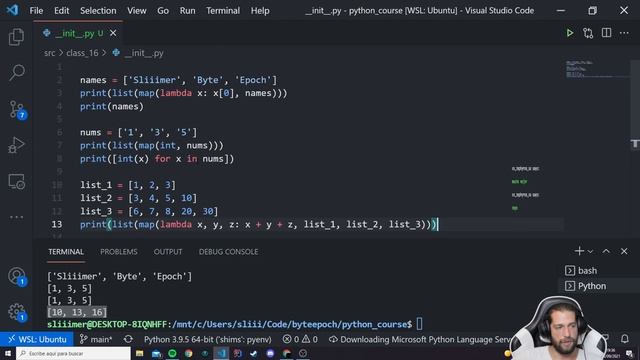This screenshot has height=360, width=640.
Task: Switch to the DEBUG CONSOLE panel tab
Action: point(228,252)
